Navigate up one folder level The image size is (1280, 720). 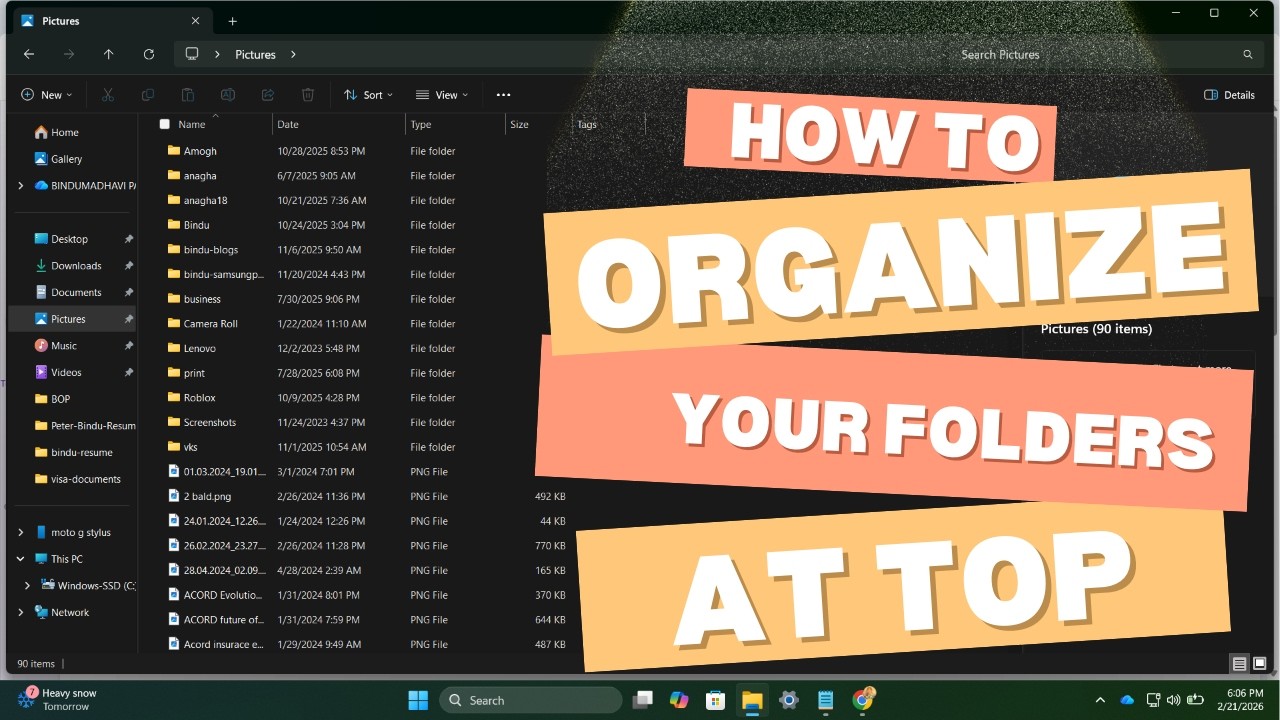coord(108,54)
